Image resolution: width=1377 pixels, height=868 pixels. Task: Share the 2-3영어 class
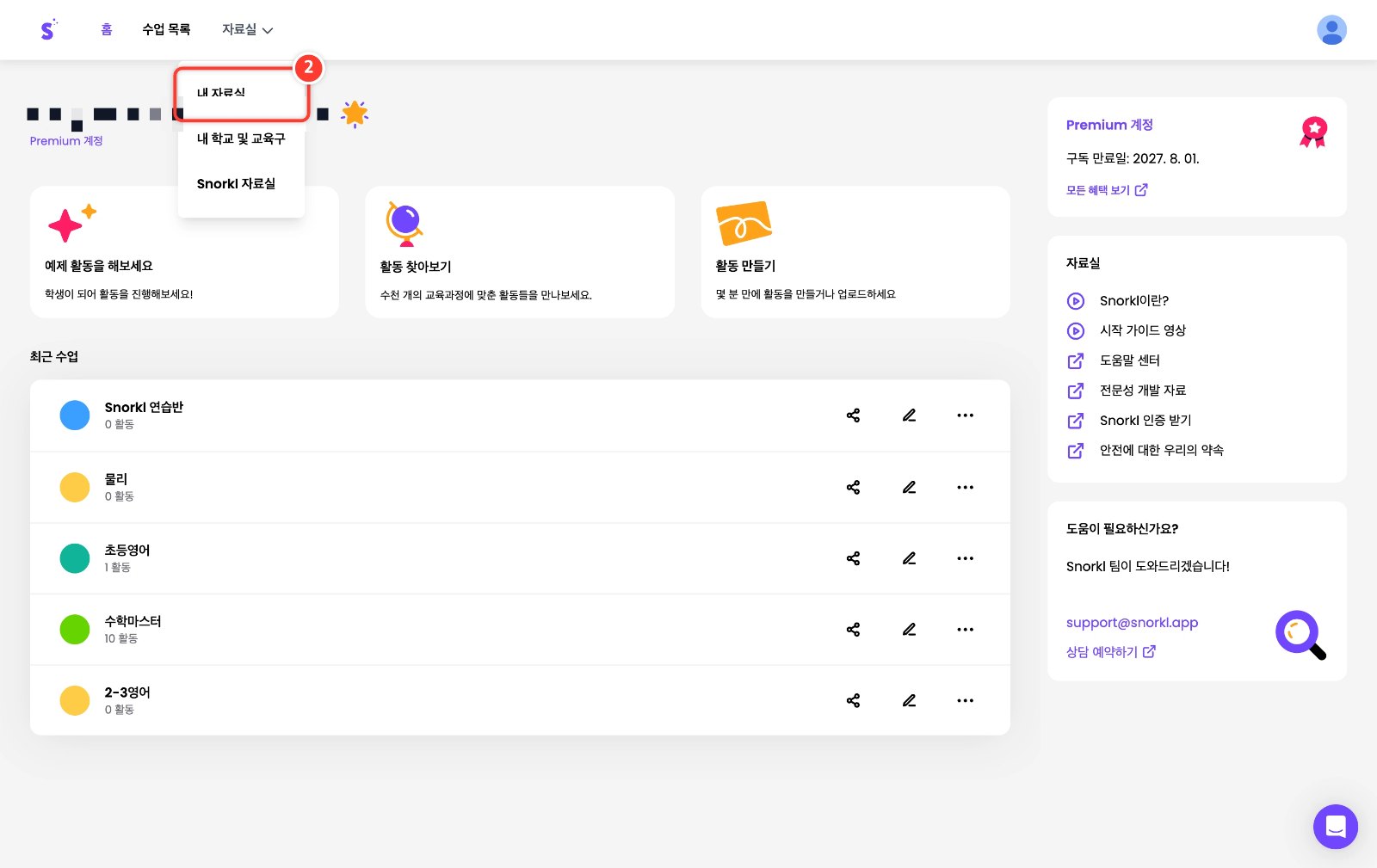pyautogui.click(x=853, y=700)
